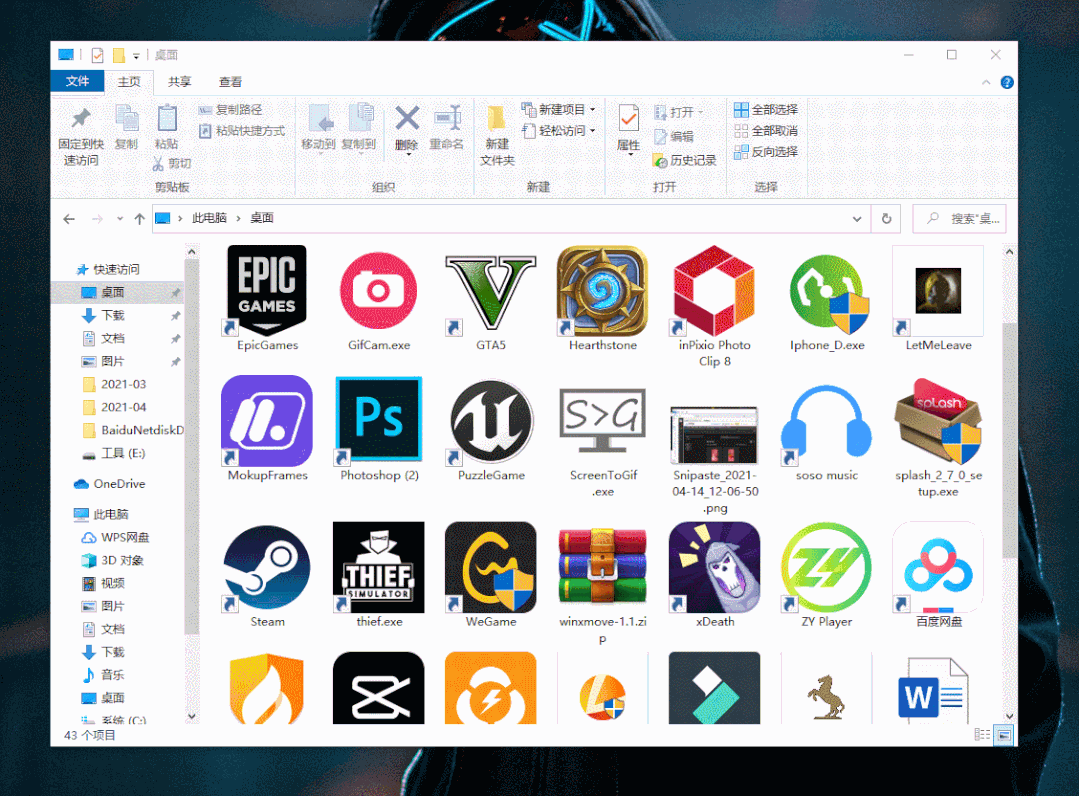Viewport: 1079px width, 796px height.
Task: Create a 新建文件夹 new folder
Action: pos(497,136)
